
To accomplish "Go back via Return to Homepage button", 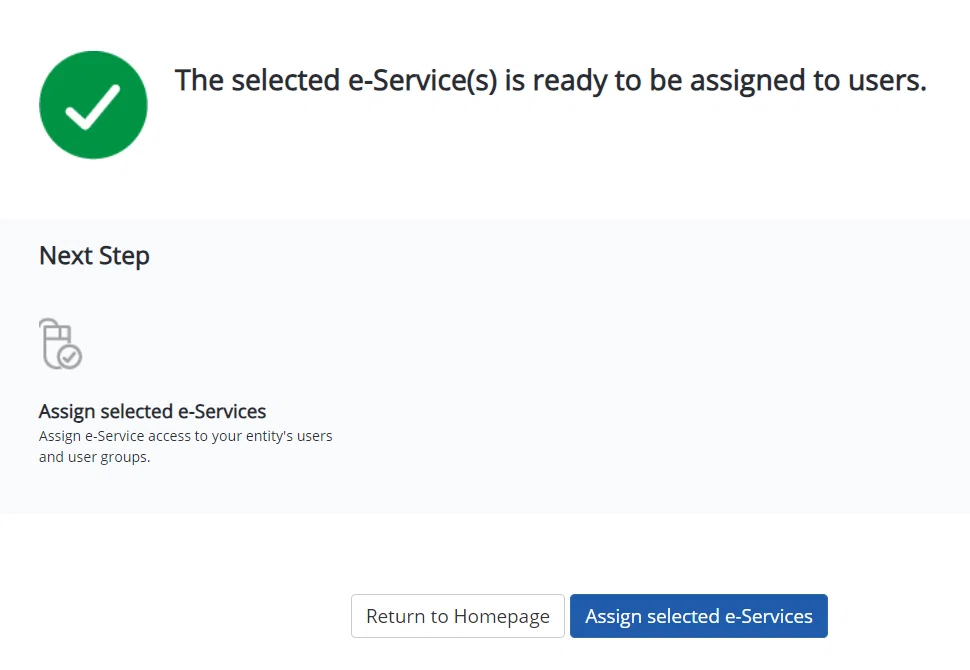I will point(458,616).
